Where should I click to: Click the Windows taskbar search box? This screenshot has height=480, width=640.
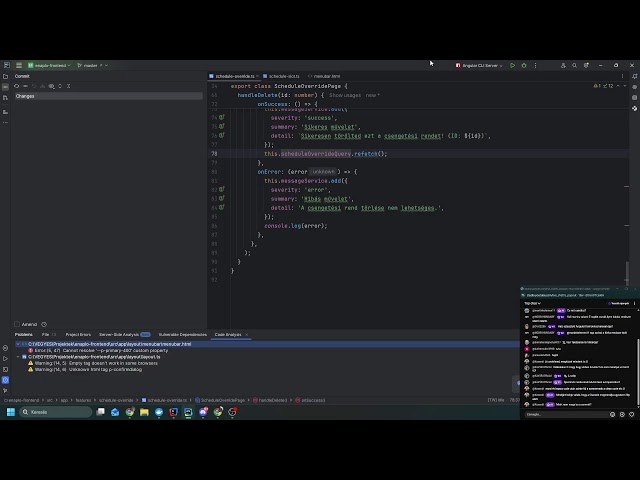coord(56,412)
